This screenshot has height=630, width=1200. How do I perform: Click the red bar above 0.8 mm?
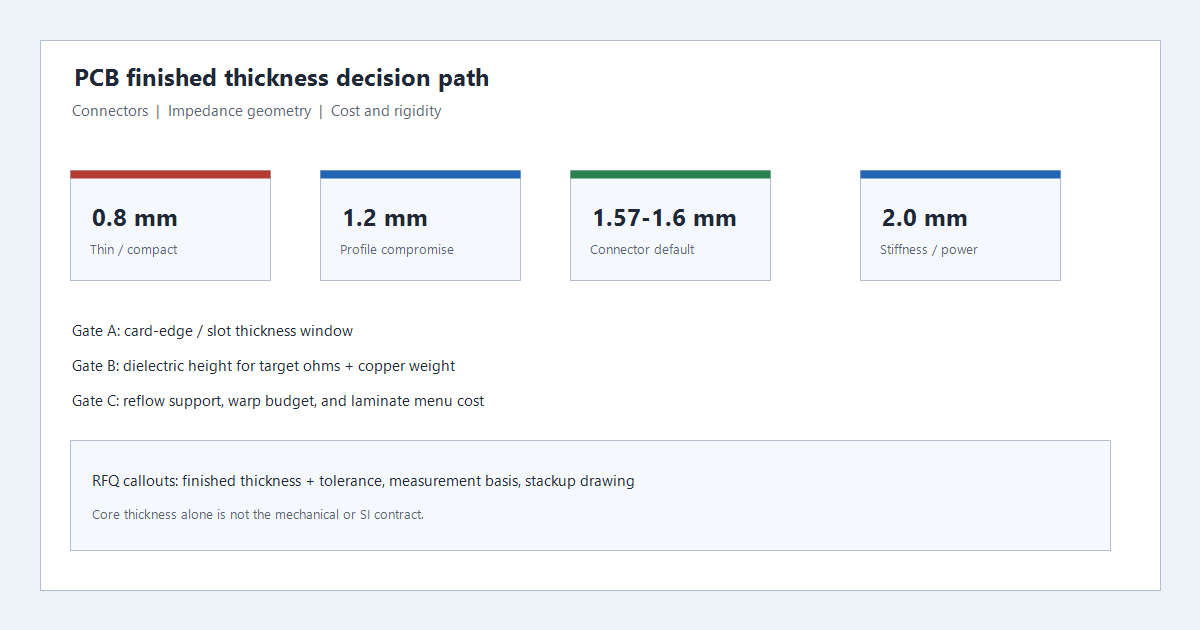tap(170, 174)
